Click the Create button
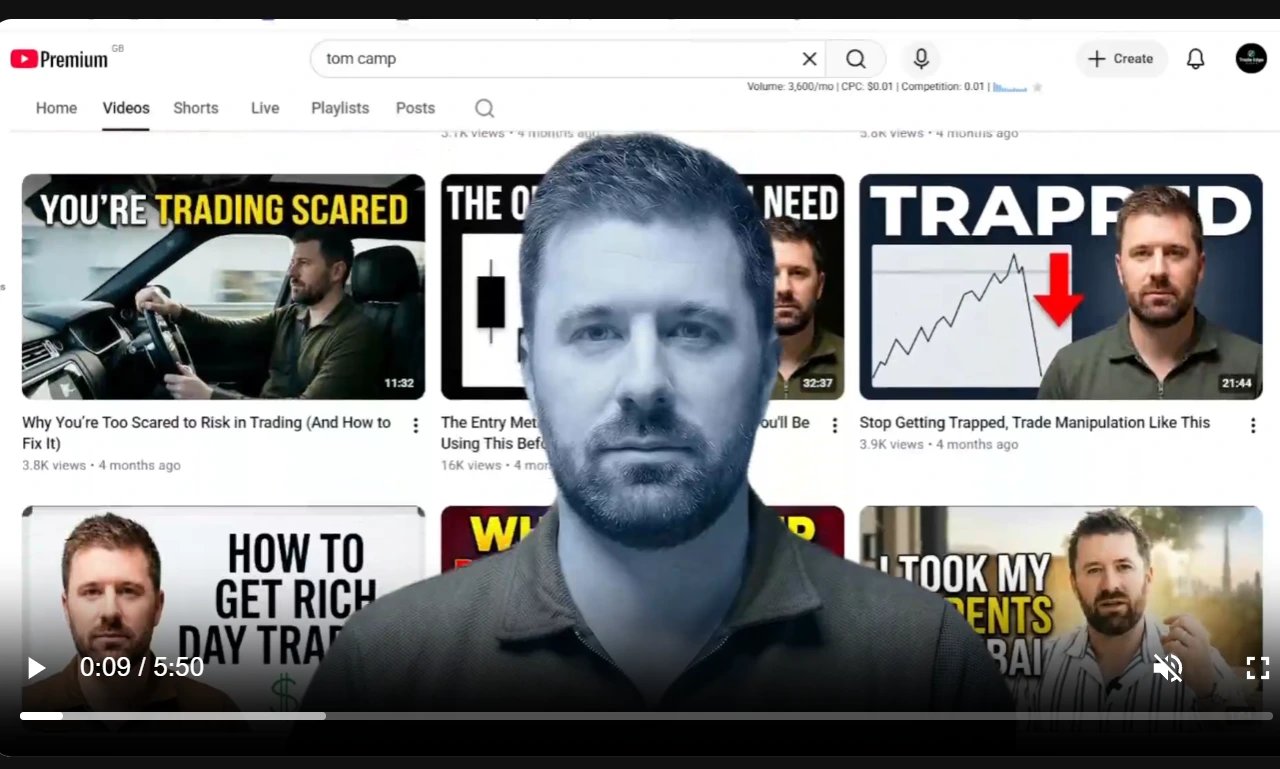 click(x=1121, y=59)
